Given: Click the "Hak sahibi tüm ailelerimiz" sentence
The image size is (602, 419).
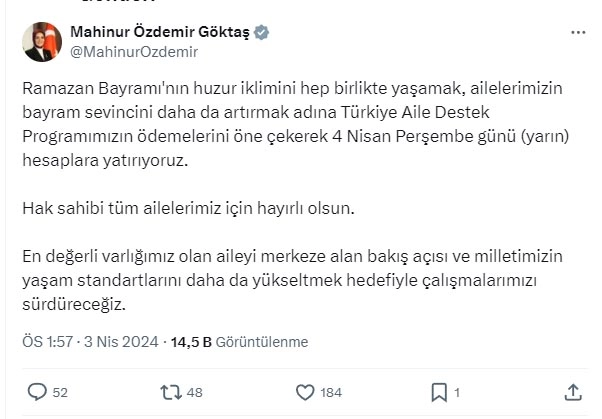Looking at the screenshot, I should click(x=189, y=209).
